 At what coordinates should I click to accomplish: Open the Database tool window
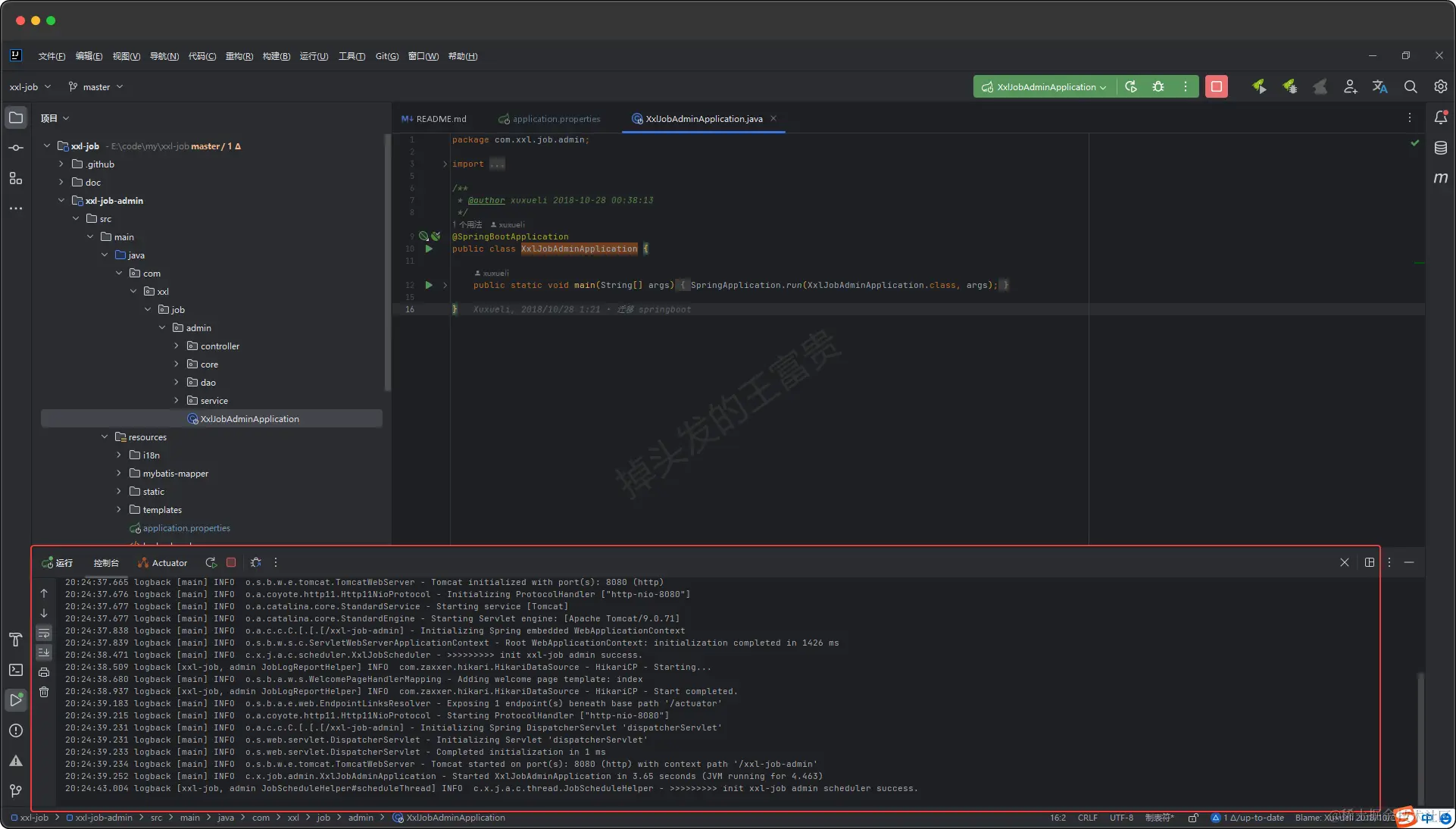(1440, 148)
